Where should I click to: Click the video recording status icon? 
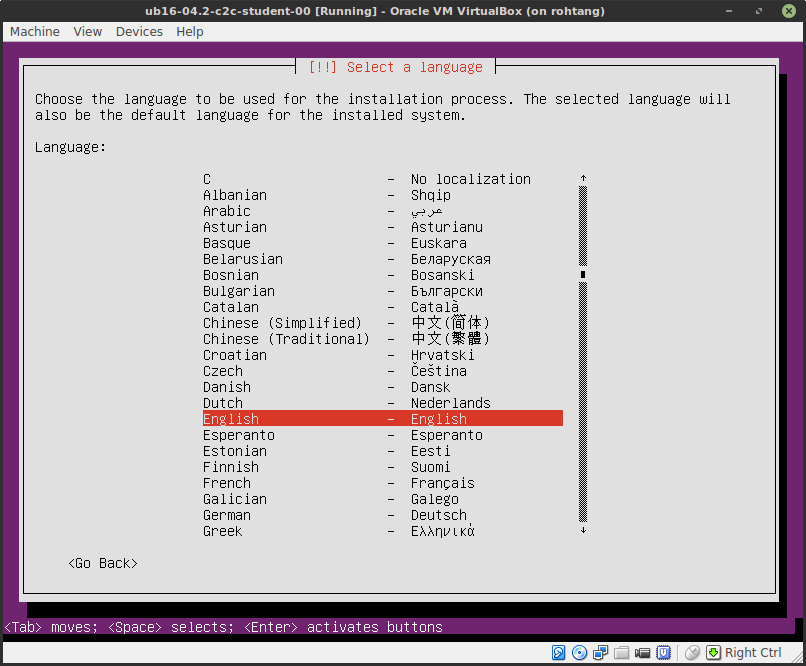(642, 652)
